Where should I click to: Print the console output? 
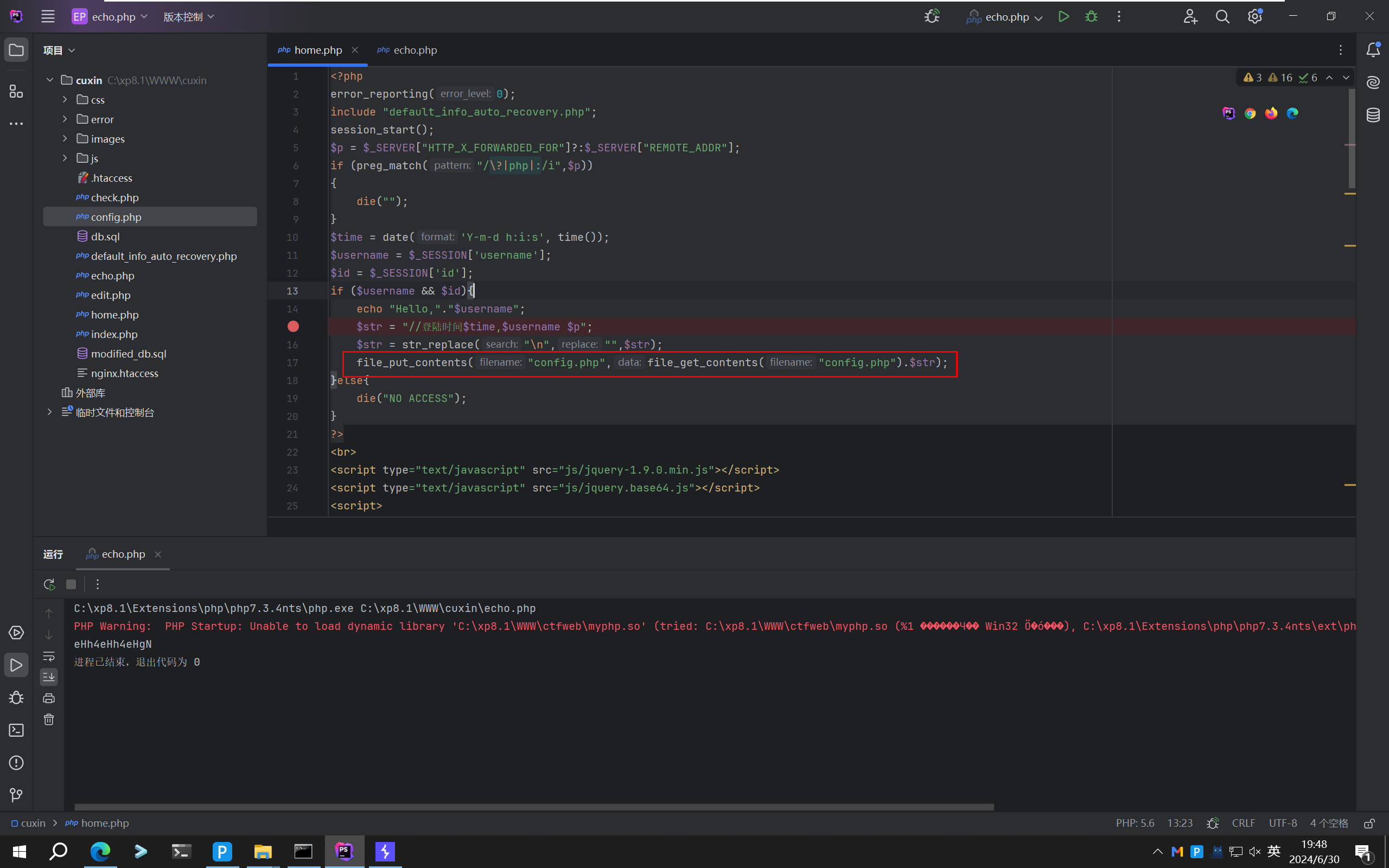pyautogui.click(x=49, y=698)
